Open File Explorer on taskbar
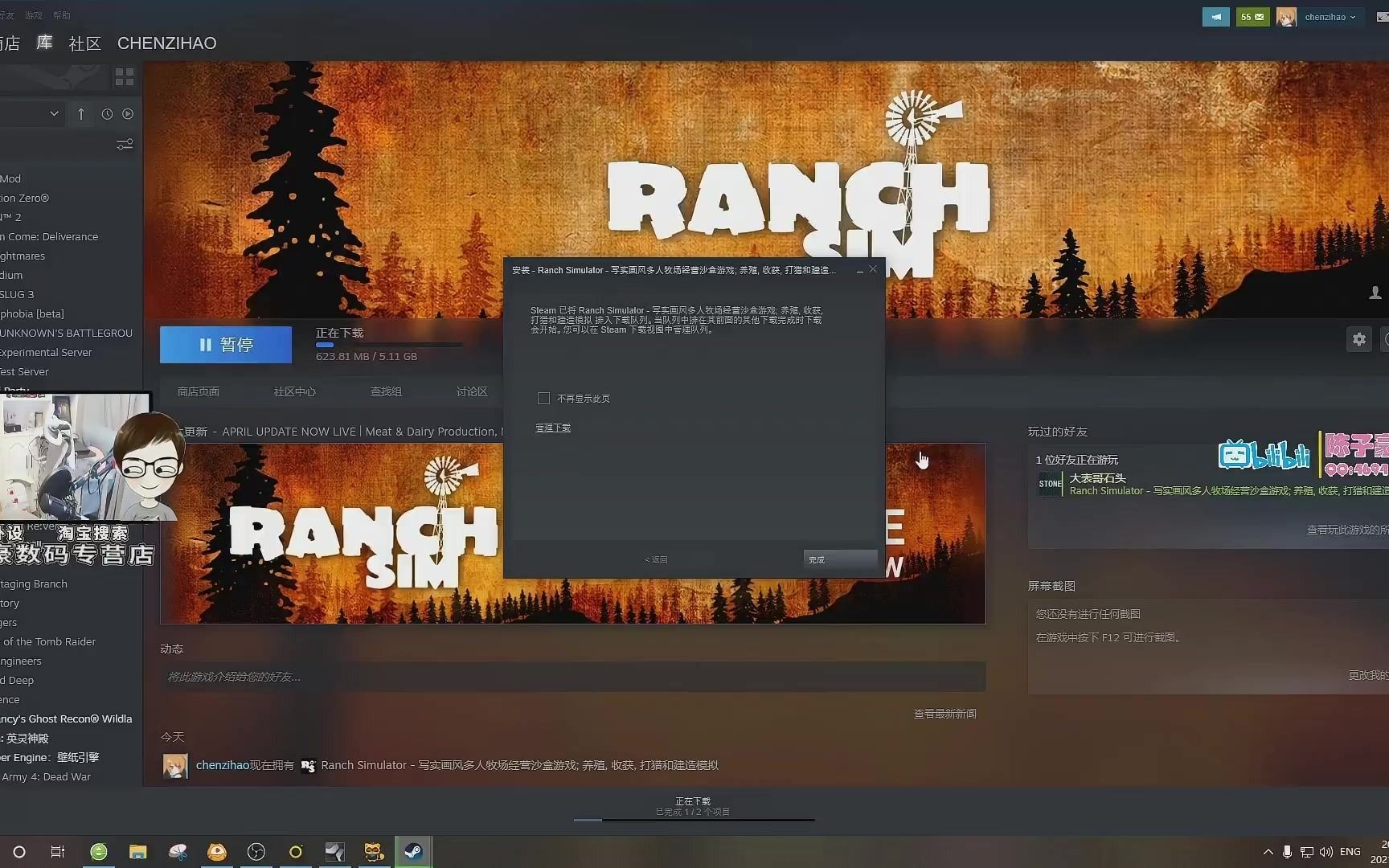Screen dimensions: 1389x868 point(138,852)
